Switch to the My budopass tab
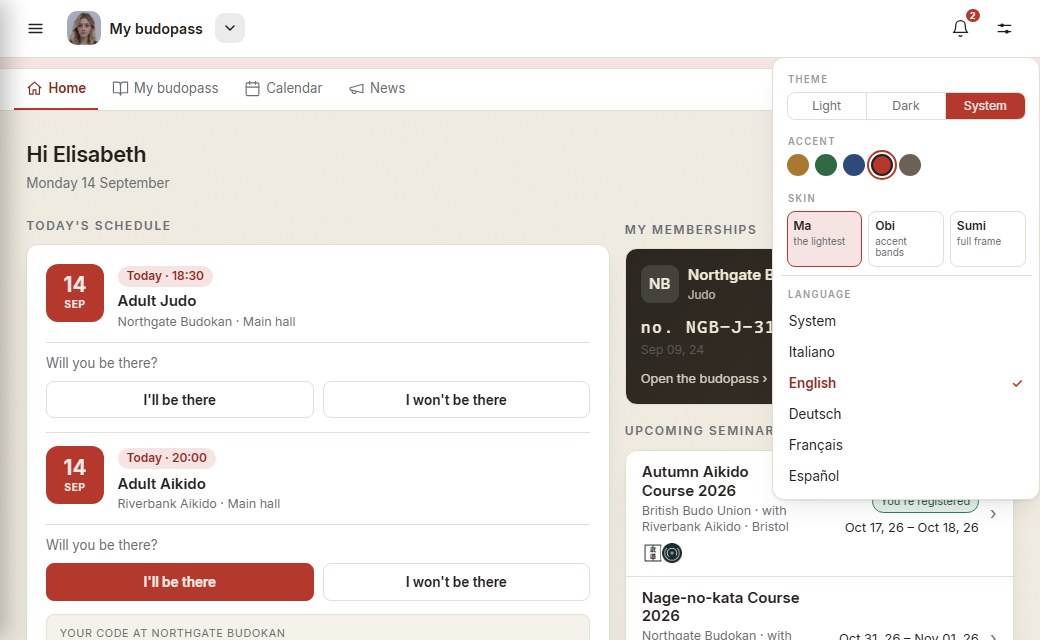The height and width of the screenshot is (640, 1040). point(165,88)
